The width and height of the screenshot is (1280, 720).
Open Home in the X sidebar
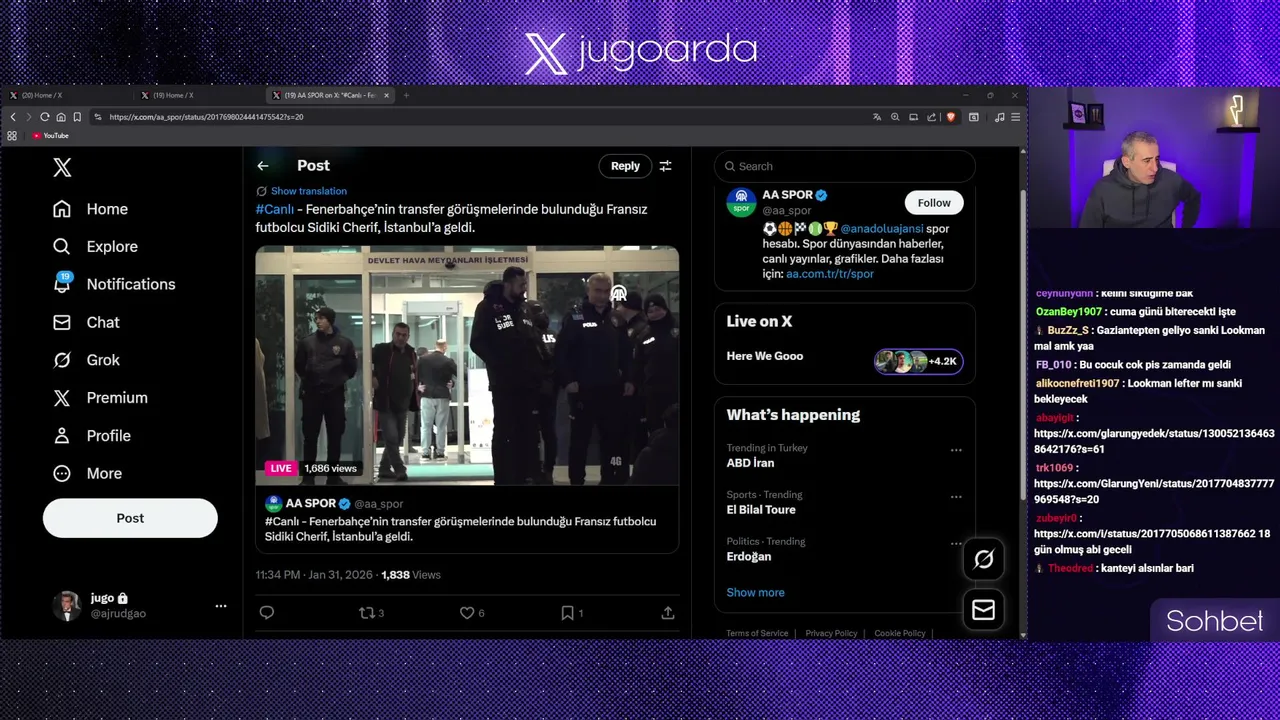[x=91, y=209]
